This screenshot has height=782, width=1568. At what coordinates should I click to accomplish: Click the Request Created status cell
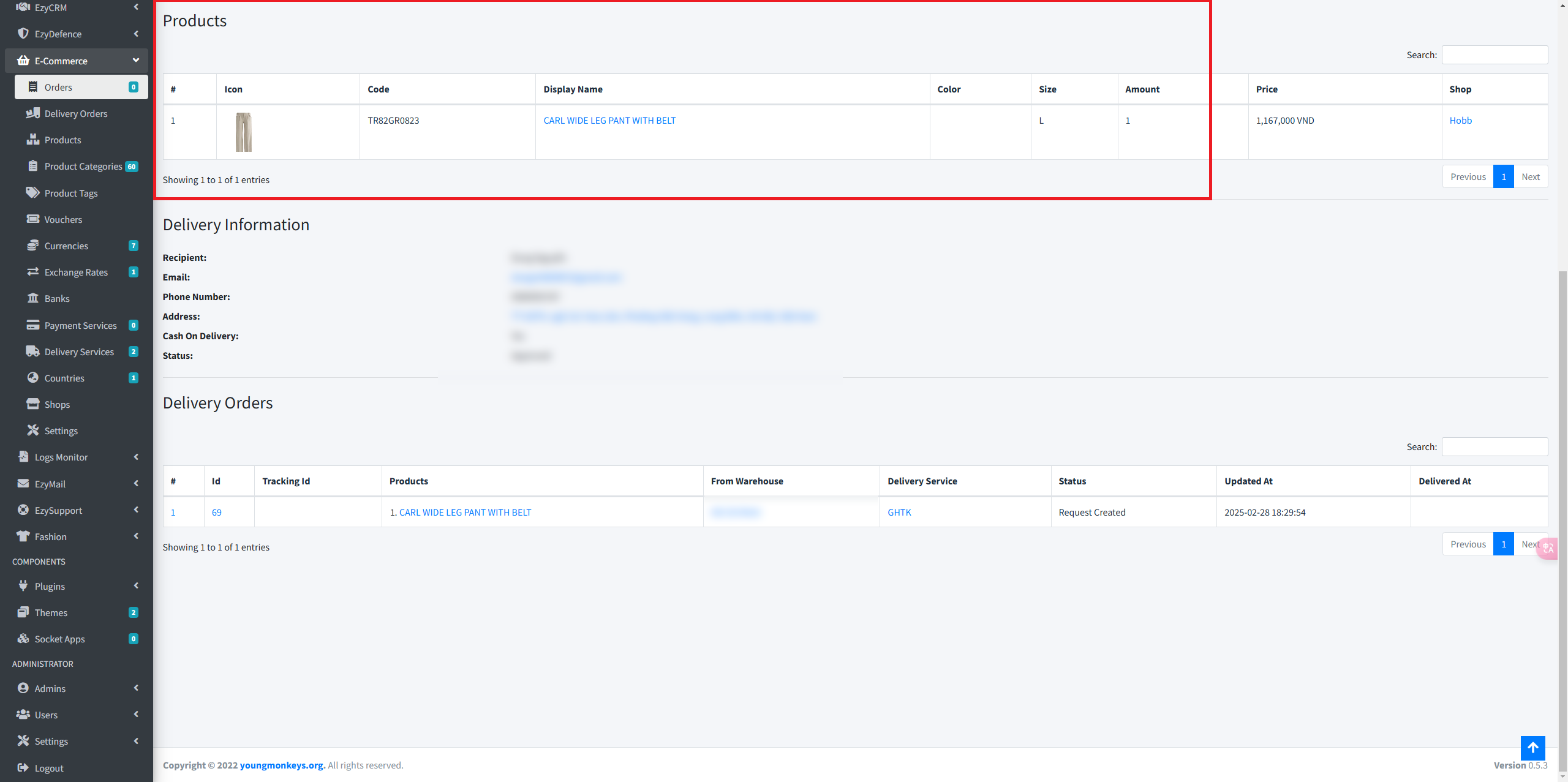pos(1133,512)
